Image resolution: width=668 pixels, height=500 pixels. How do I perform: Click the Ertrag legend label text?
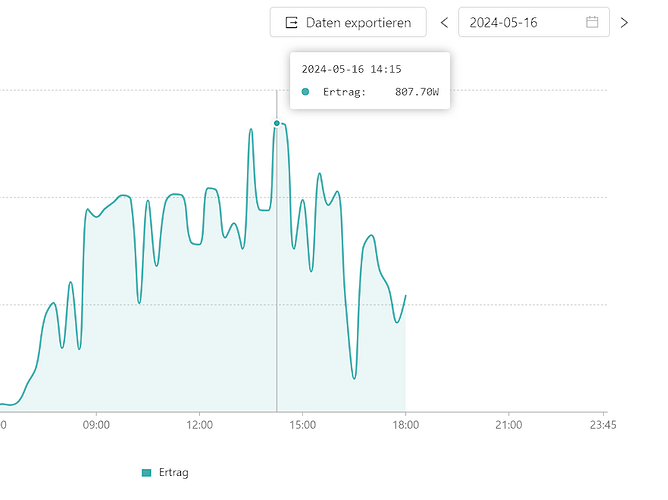(x=174, y=472)
